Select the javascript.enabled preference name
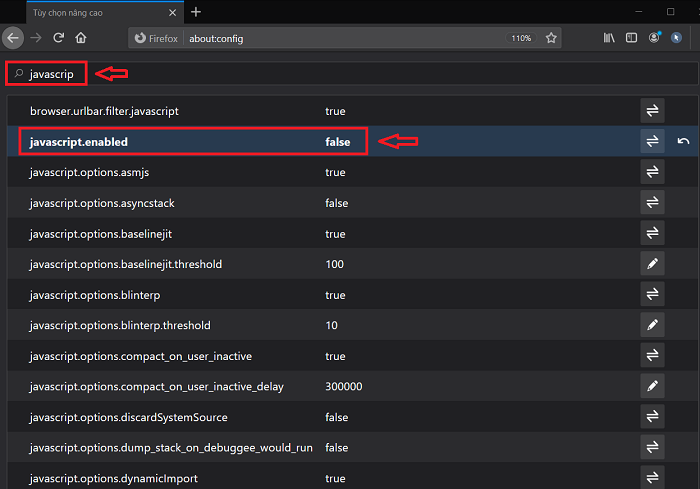Viewport: 700px width, 489px height. click(79, 142)
